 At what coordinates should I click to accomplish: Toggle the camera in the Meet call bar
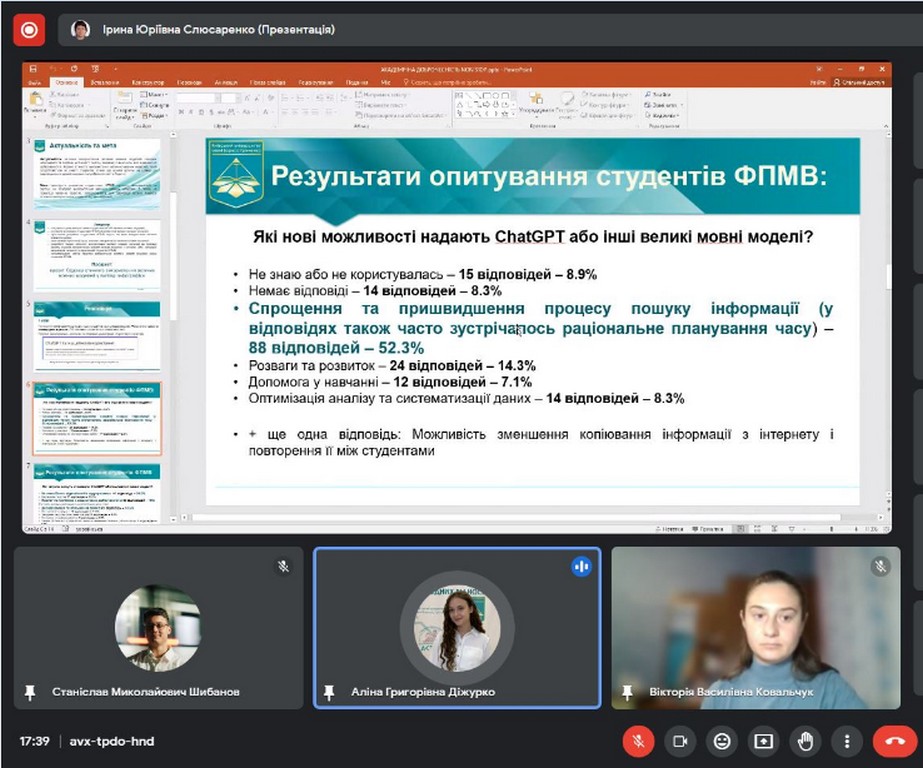[x=680, y=741]
